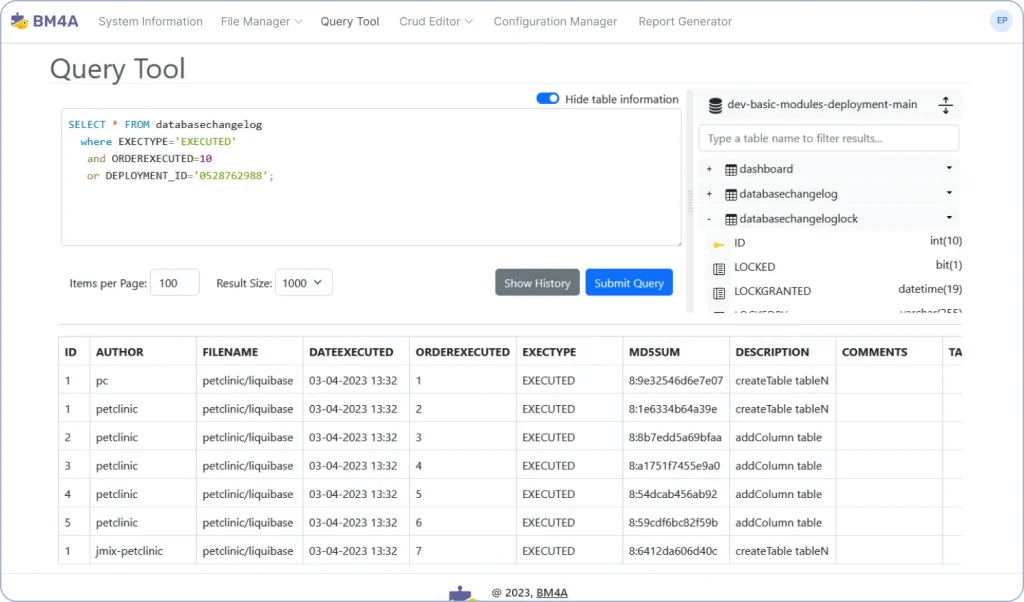Open the File Manager menu
Viewport: 1024px width, 602px height.
point(261,22)
